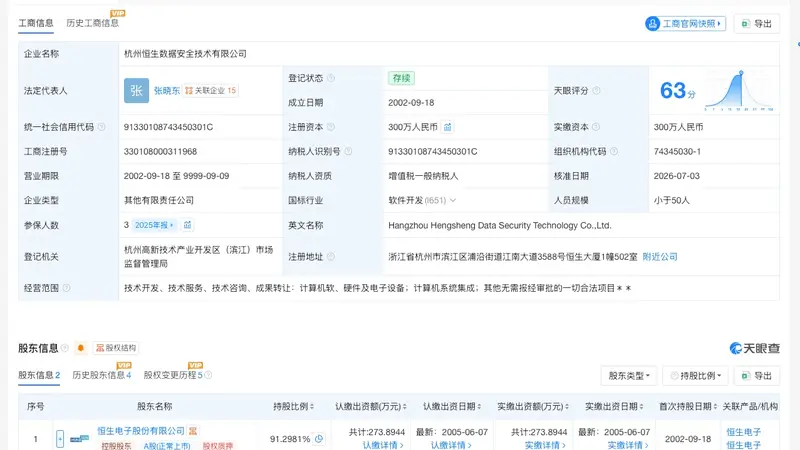
Task: Click approval date 2026-07-03
Action: (677, 176)
